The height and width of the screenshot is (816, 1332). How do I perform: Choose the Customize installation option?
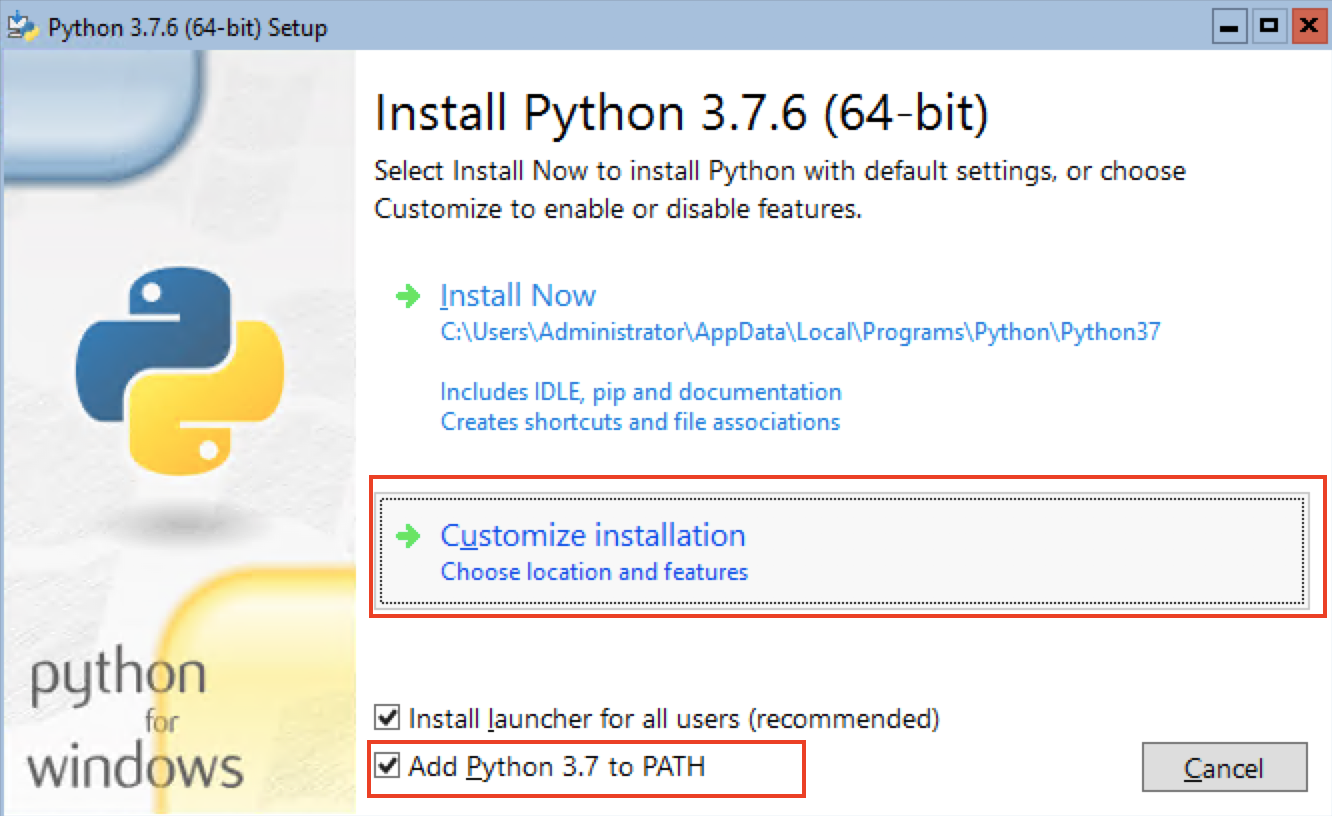(593, 536)
